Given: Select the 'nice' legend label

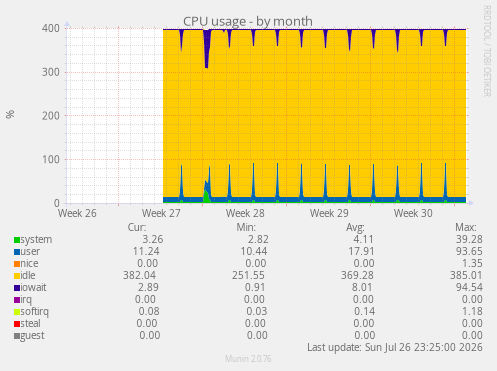Looking at the screenshot, I should click(29, 264).
